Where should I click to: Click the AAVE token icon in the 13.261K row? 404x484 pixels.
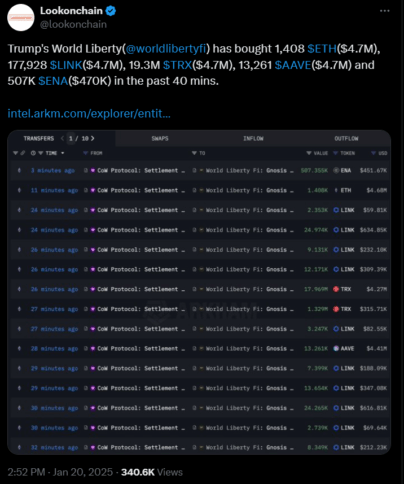coord(336,349)
